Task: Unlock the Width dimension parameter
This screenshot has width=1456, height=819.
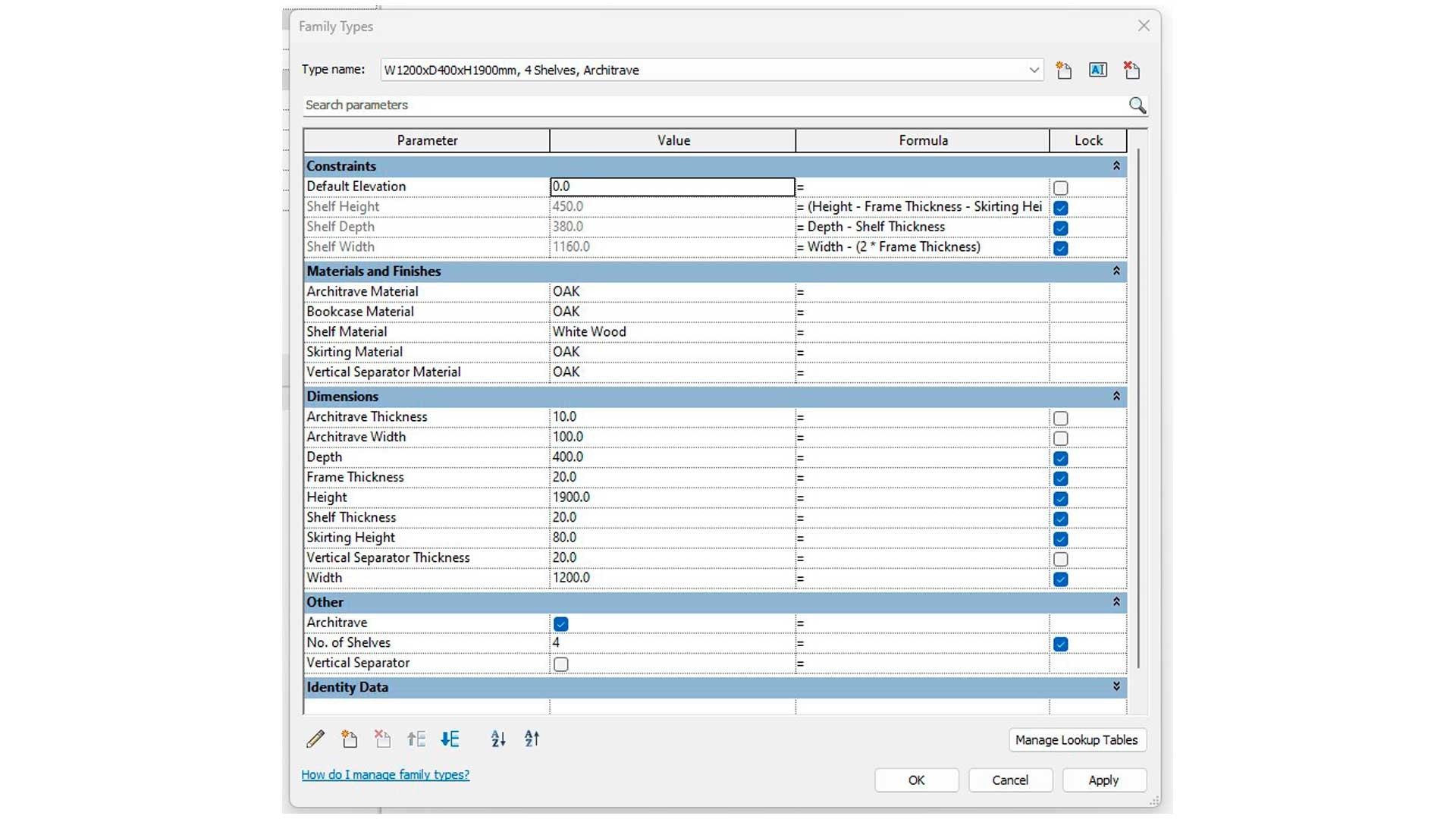Action: 1060,579
